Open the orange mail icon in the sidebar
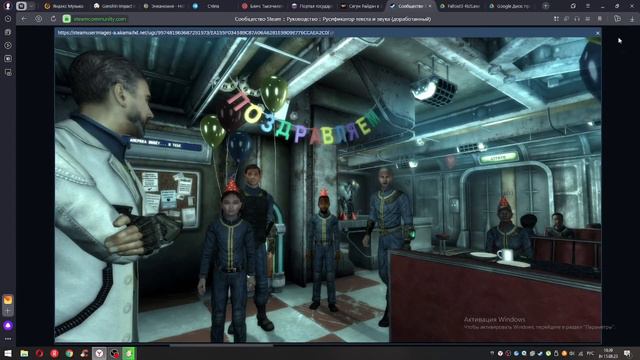The width and height of the screenshot is (640, 360). (8, 299)
